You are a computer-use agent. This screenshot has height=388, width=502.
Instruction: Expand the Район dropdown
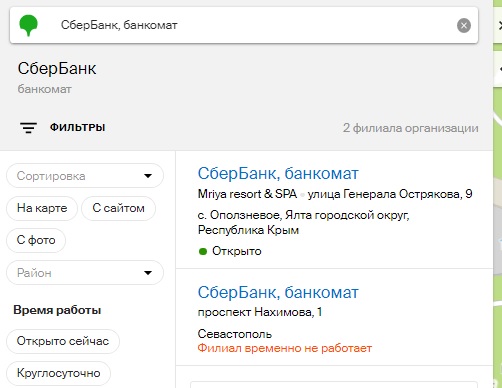point(85,273)
